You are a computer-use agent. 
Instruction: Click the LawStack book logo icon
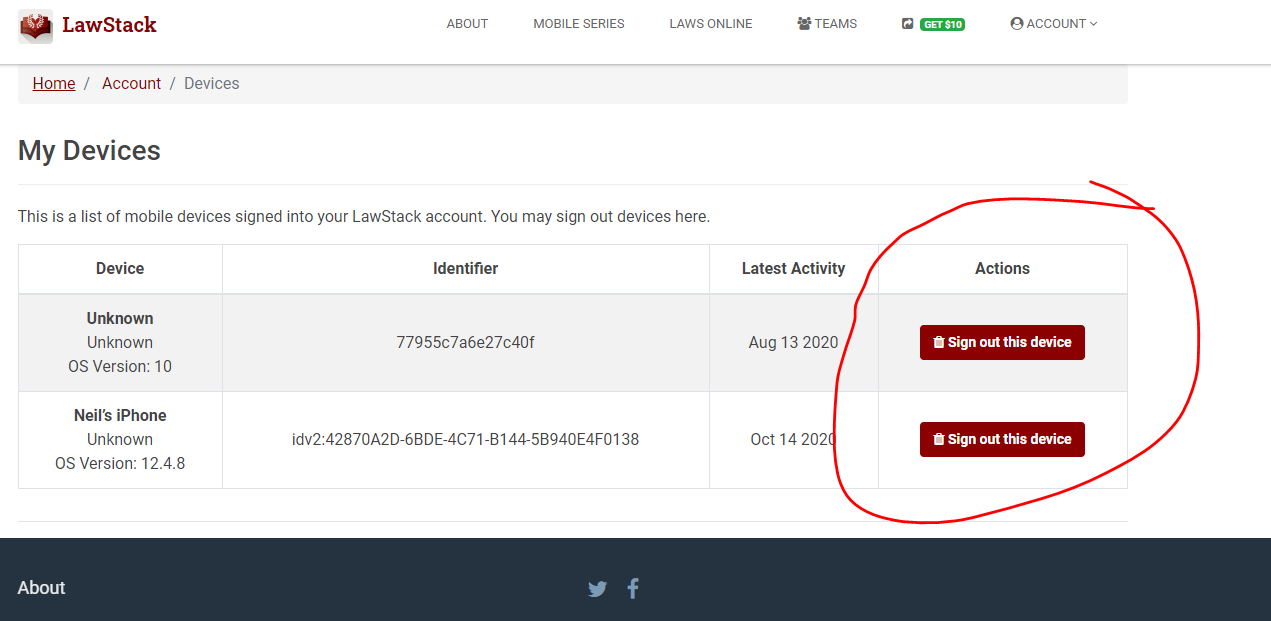[35, 25]
